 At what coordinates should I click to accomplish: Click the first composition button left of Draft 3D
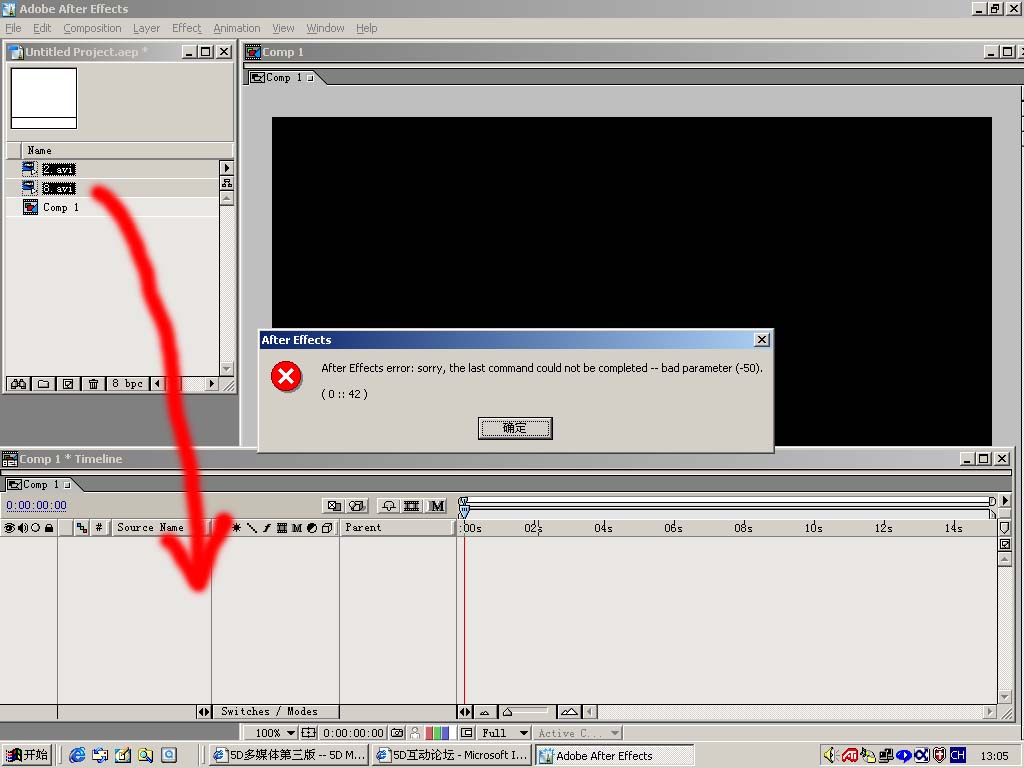[334, 506]
